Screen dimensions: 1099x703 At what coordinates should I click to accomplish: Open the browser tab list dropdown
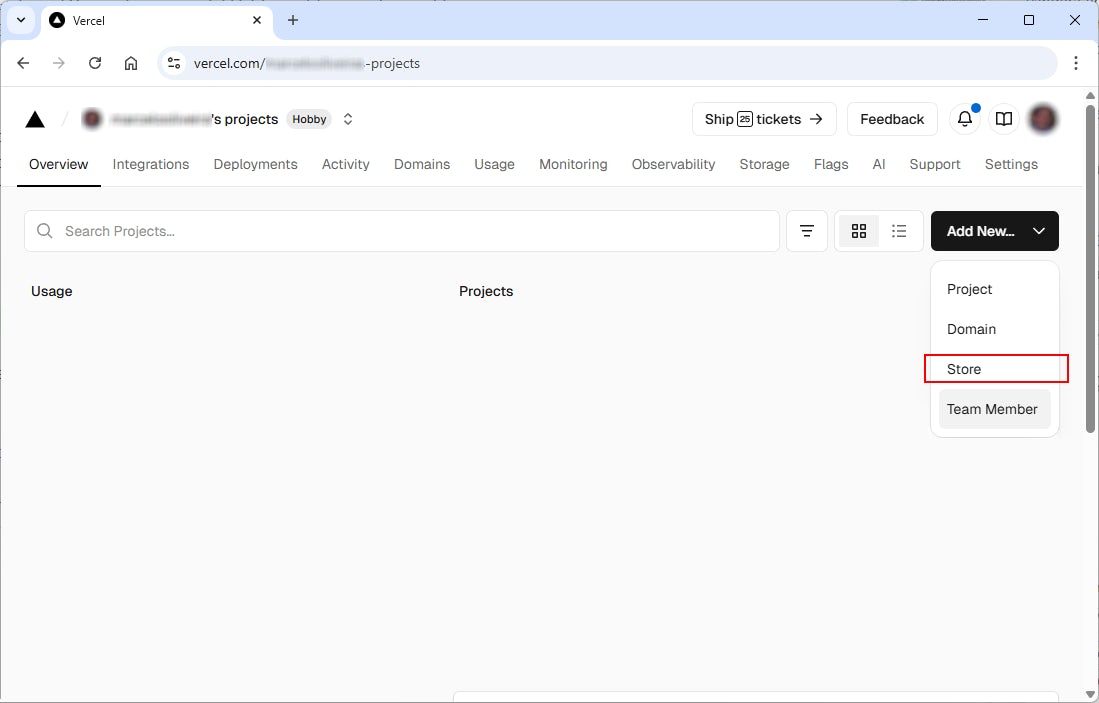click(20, 20)
